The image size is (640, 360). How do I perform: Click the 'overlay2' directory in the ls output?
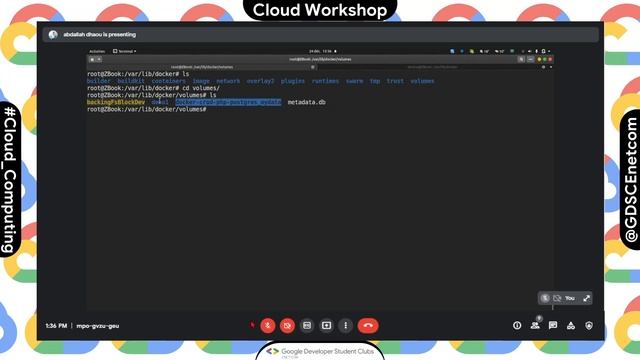tap(260, 81)
